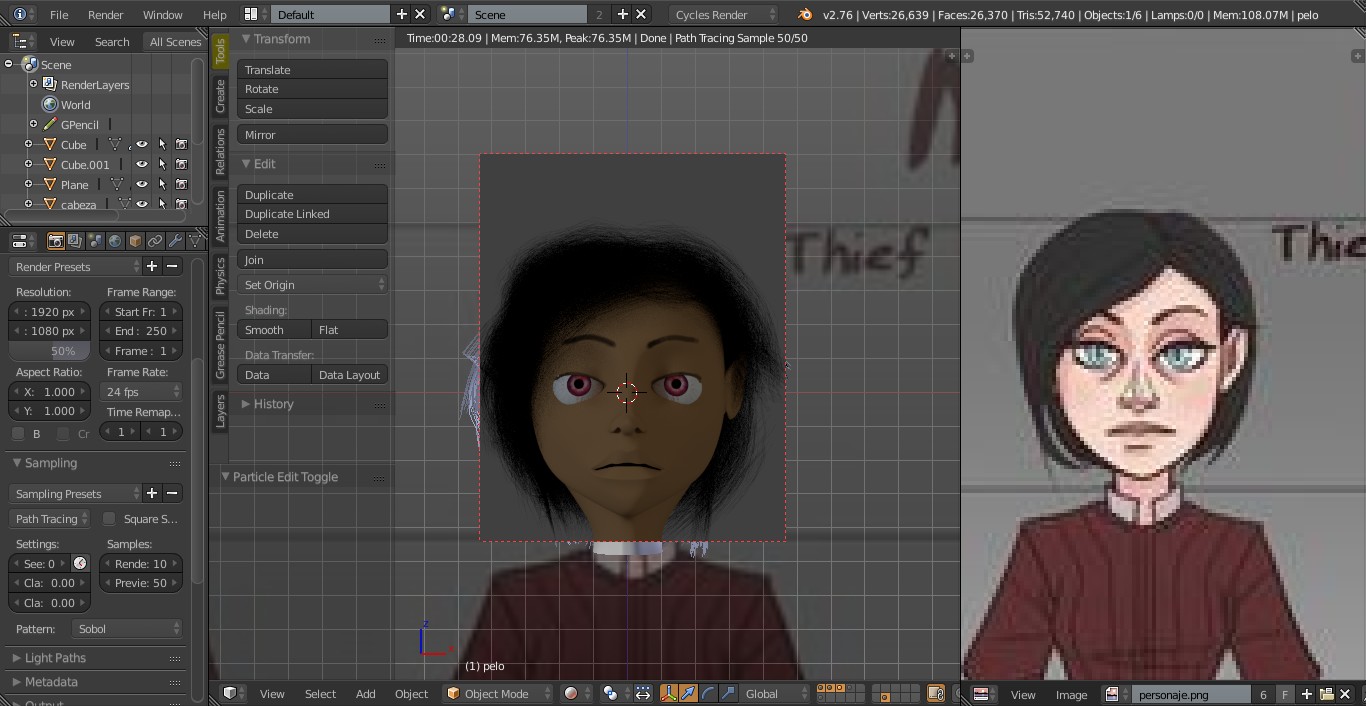Click the 24 fps frame rate selector
This screenshot has height=706, width=1366.
pyautogui.click(x=142, y=392)
